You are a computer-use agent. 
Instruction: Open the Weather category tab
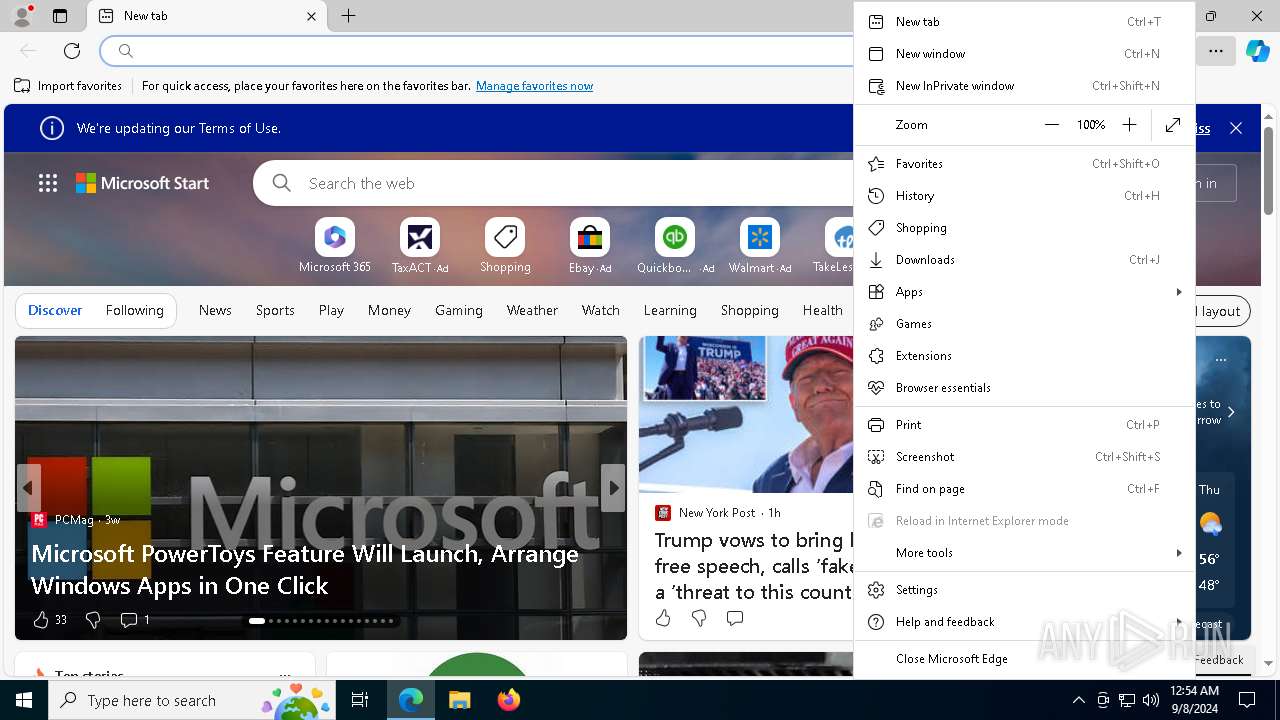[x=532, y=310]
